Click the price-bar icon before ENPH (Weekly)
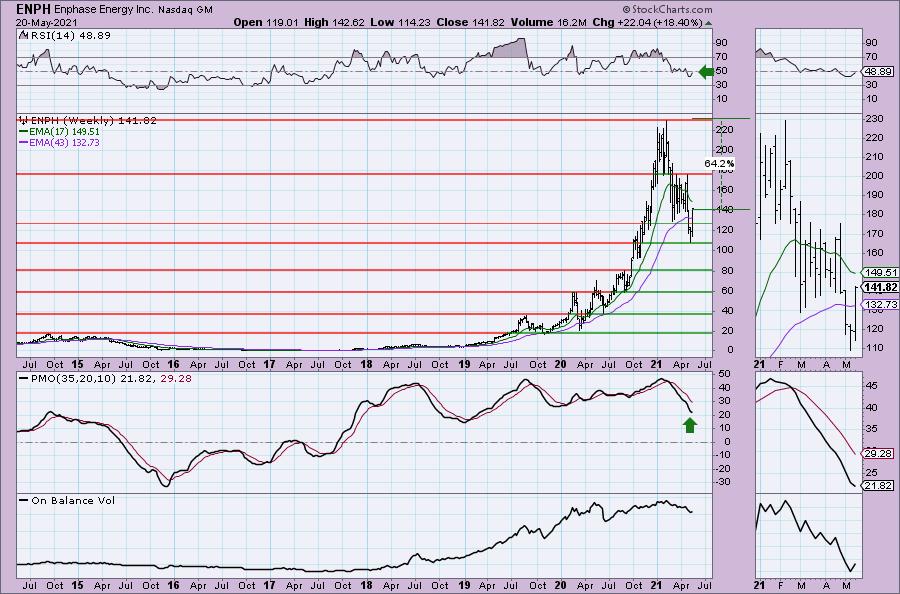Screen dimensions: 900x594 (24, 121)
